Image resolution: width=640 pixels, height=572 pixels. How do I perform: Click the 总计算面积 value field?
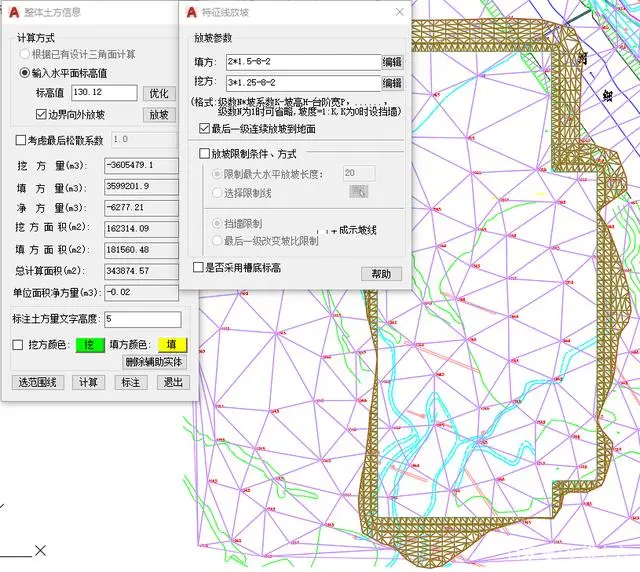[x=141, y=271]
